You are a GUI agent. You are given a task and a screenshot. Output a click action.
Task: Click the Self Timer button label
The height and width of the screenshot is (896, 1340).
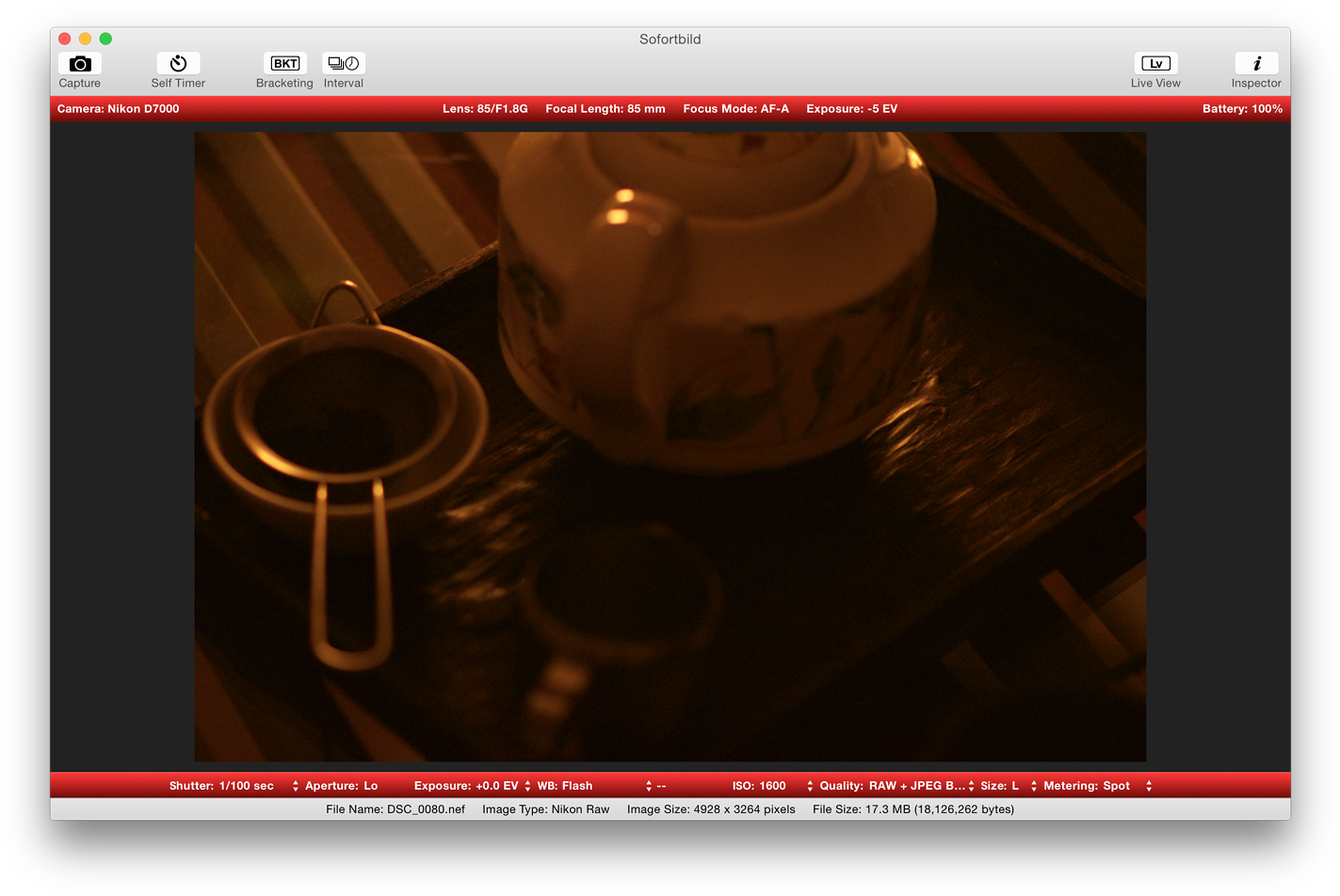coord(177,83)
